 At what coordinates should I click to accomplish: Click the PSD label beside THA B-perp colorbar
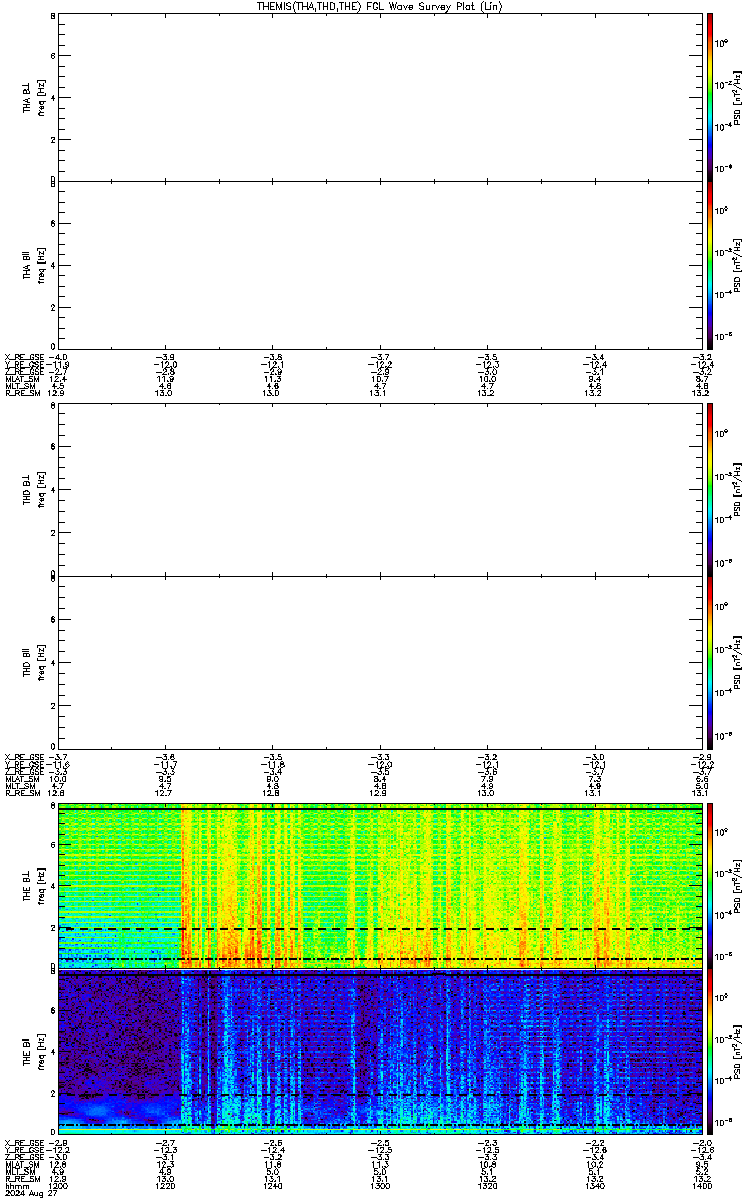737,96
